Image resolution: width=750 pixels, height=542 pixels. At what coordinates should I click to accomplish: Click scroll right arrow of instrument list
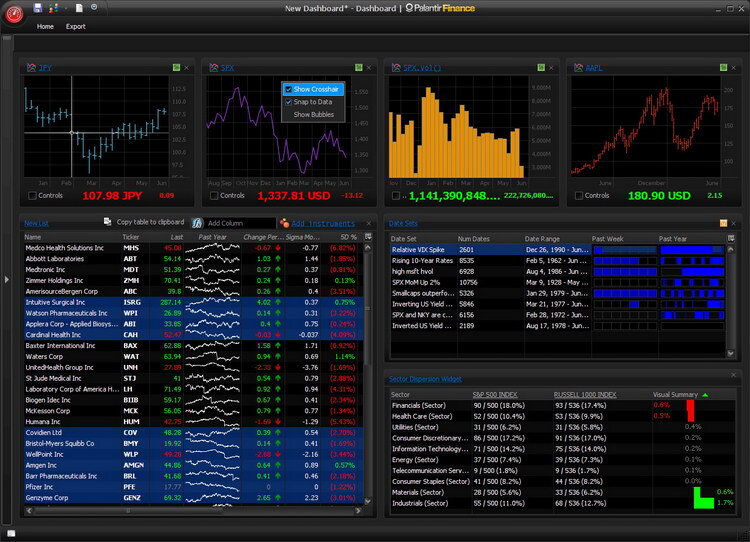[358, 511]
